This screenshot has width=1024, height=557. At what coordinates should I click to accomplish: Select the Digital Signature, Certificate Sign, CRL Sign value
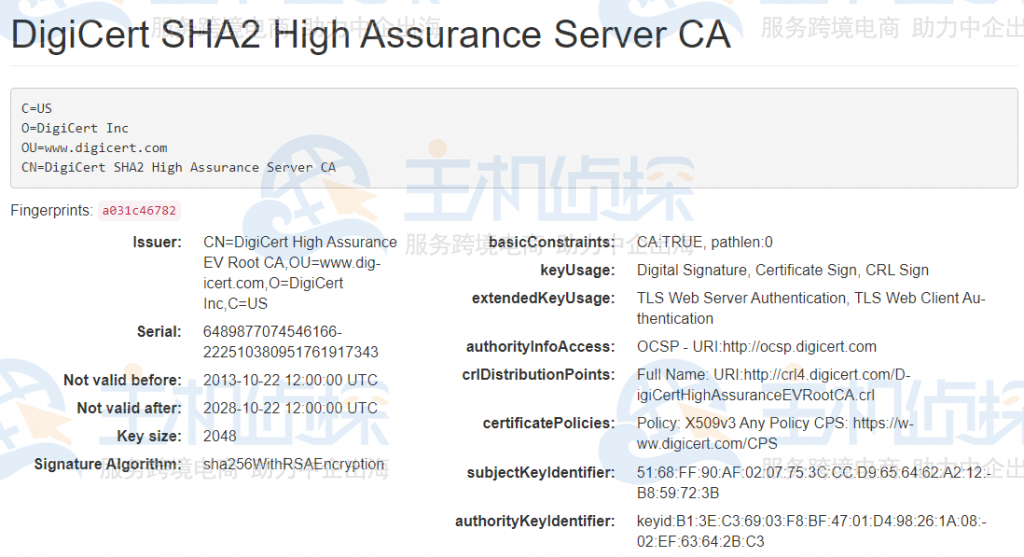click(x=783, y=270)
